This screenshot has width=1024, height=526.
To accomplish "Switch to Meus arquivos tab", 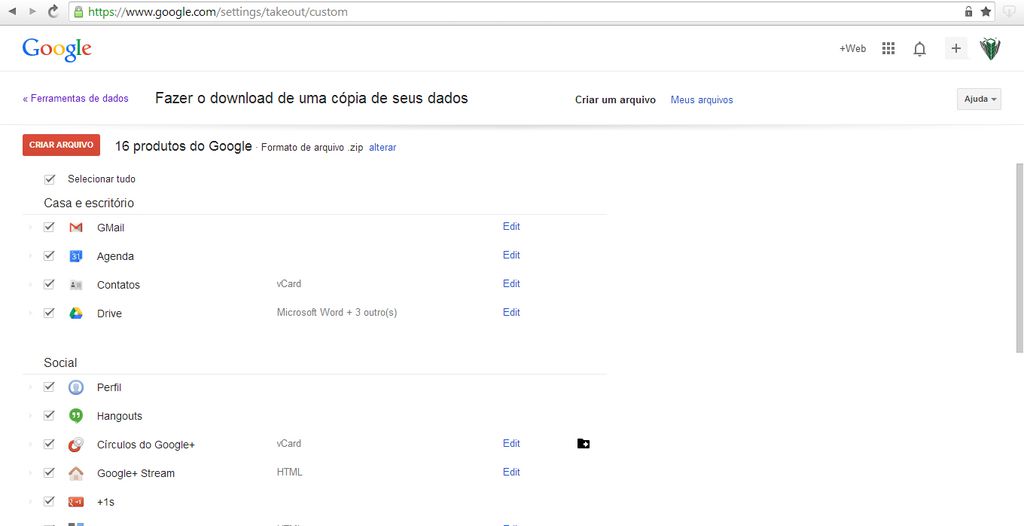I will tap(702, 100).
